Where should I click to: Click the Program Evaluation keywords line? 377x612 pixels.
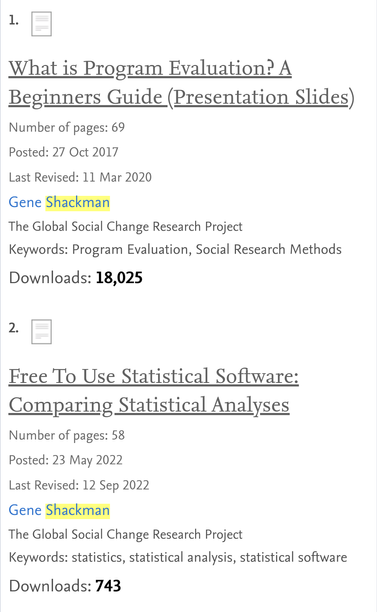click(x=175, y=249)
